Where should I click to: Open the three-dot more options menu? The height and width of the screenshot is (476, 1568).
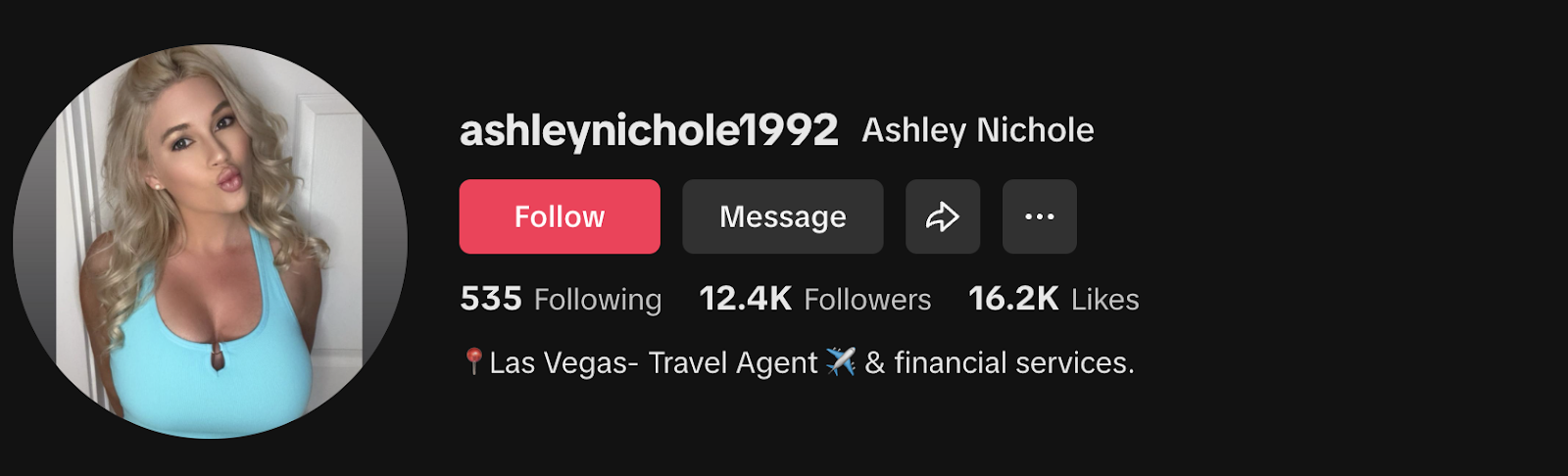point(1039,216)
